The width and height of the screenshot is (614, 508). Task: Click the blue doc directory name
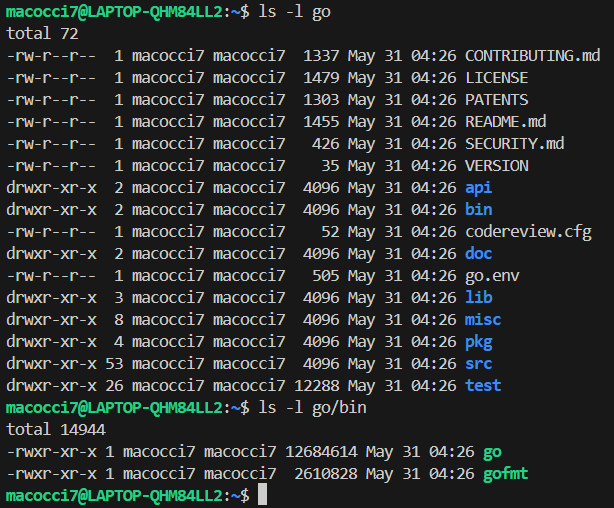[479, 254]
